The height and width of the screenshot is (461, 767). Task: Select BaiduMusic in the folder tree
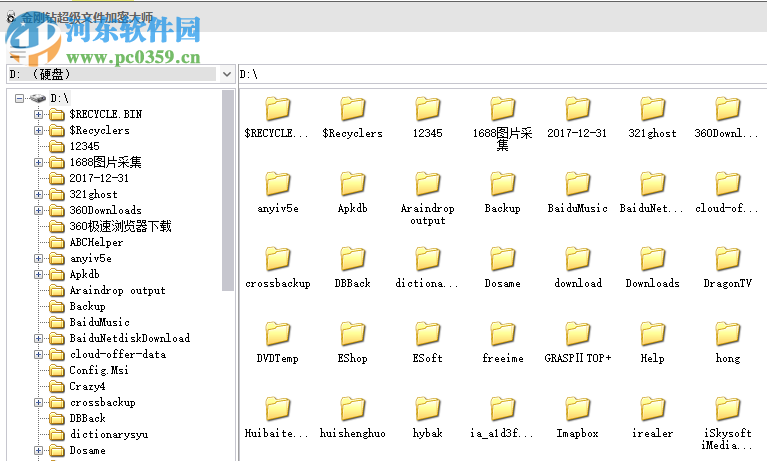point(99,323)
